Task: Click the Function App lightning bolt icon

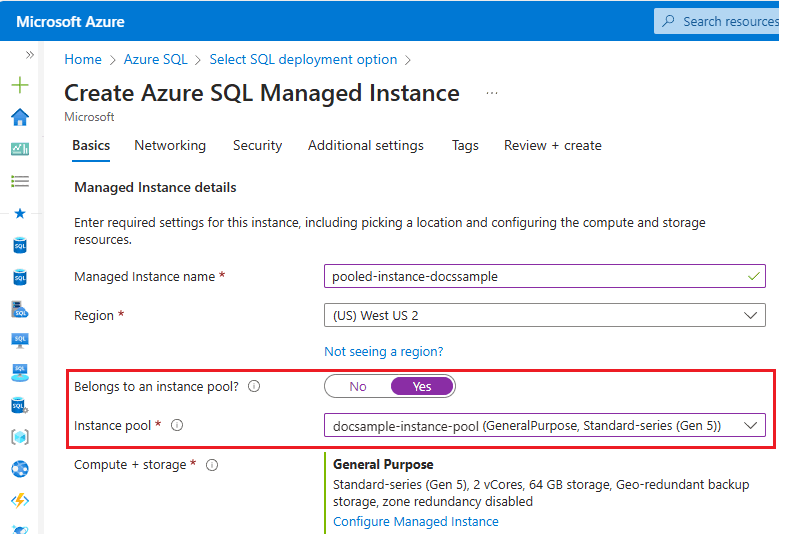Action: tap(20, 501)
